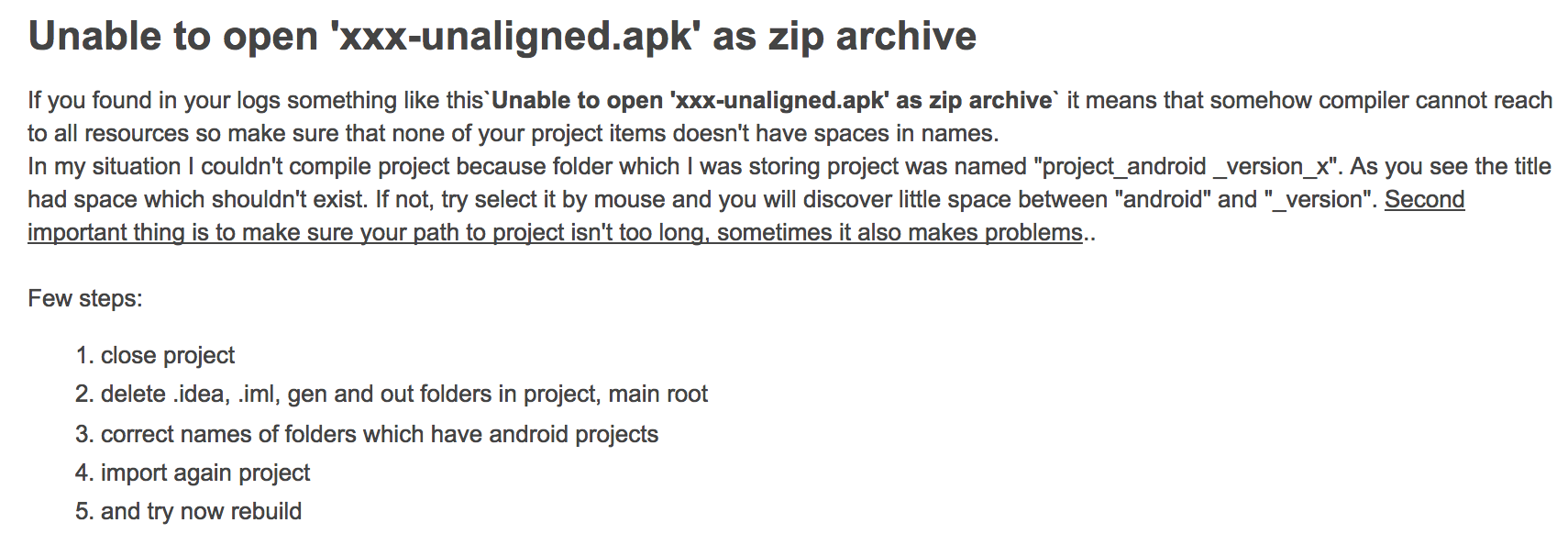The height and width of the screenshot is (545, 1568).
Task: Click the 'Unable to open xxx-unaligned.apk' page heading
Action: click(x=502, y=37)
